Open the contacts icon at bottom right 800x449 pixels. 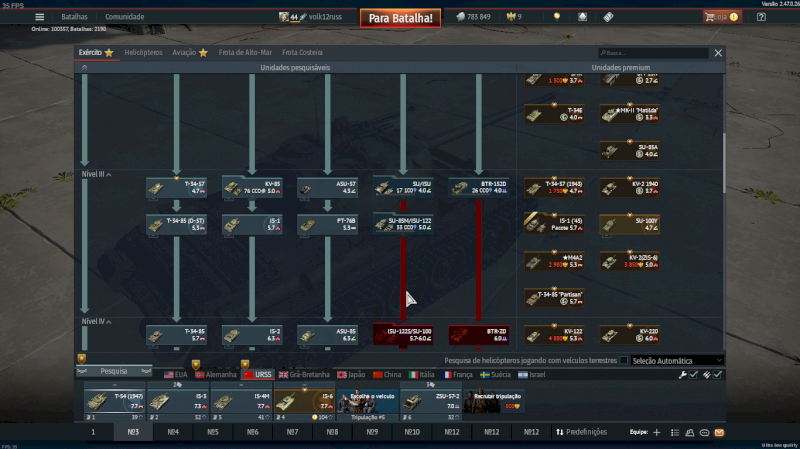click(689, 432)
